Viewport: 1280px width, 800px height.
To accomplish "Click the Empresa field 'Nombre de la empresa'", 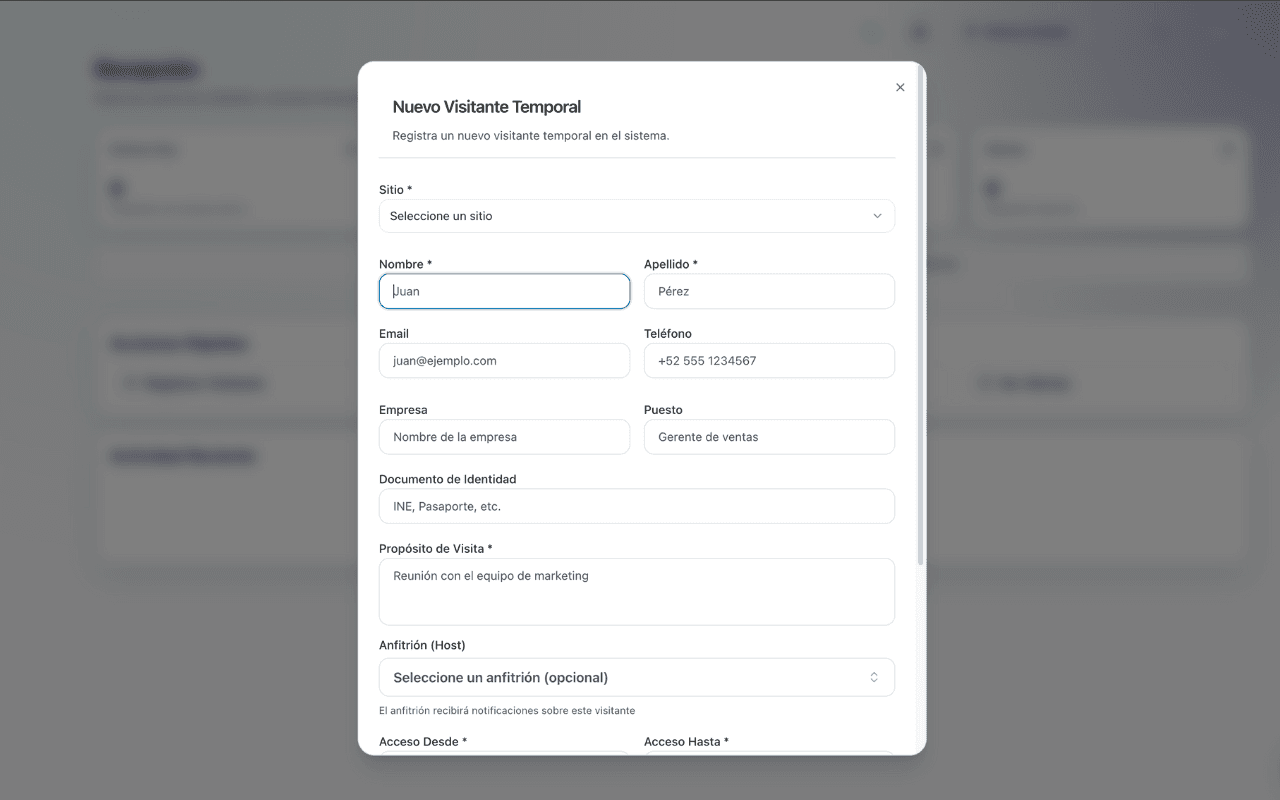I will pos(504,437).
